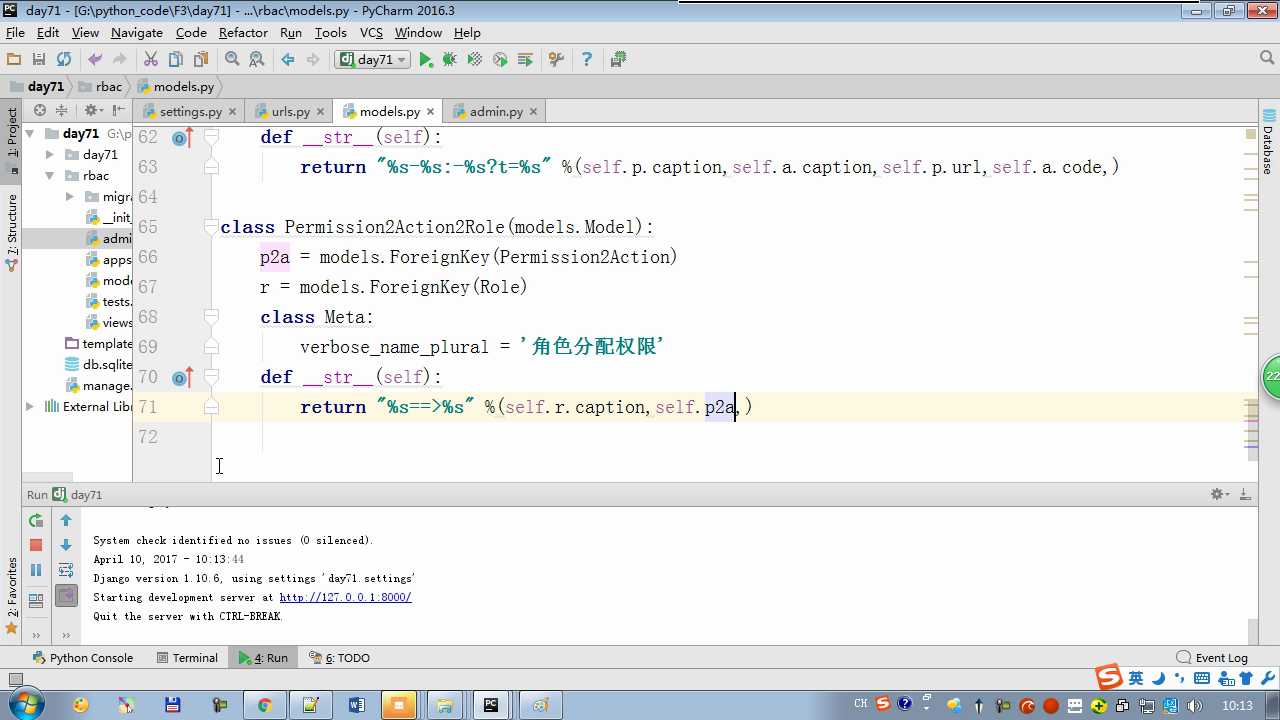This screenshot has height=720, width=1280.
Task: Click the Save All toolbar icon
Action: [39, 60]
